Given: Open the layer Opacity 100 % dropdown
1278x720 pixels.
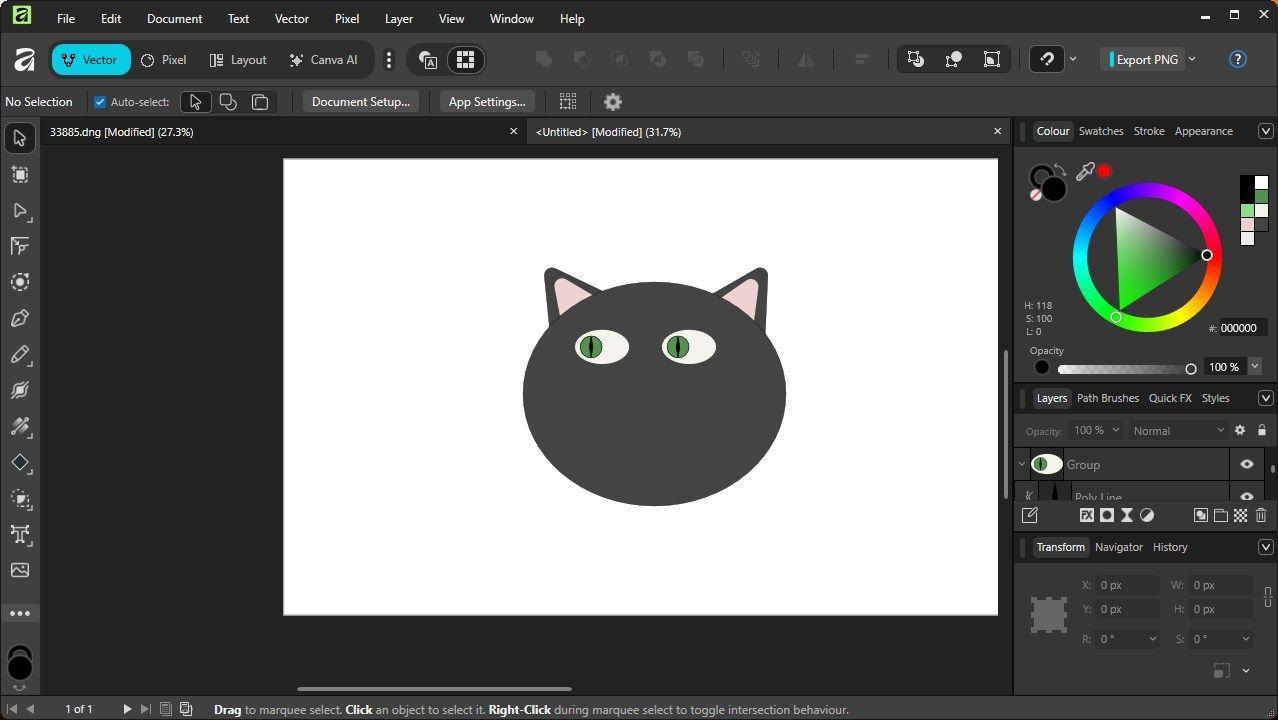Looking at the screenshot, I should point(1114,430).
